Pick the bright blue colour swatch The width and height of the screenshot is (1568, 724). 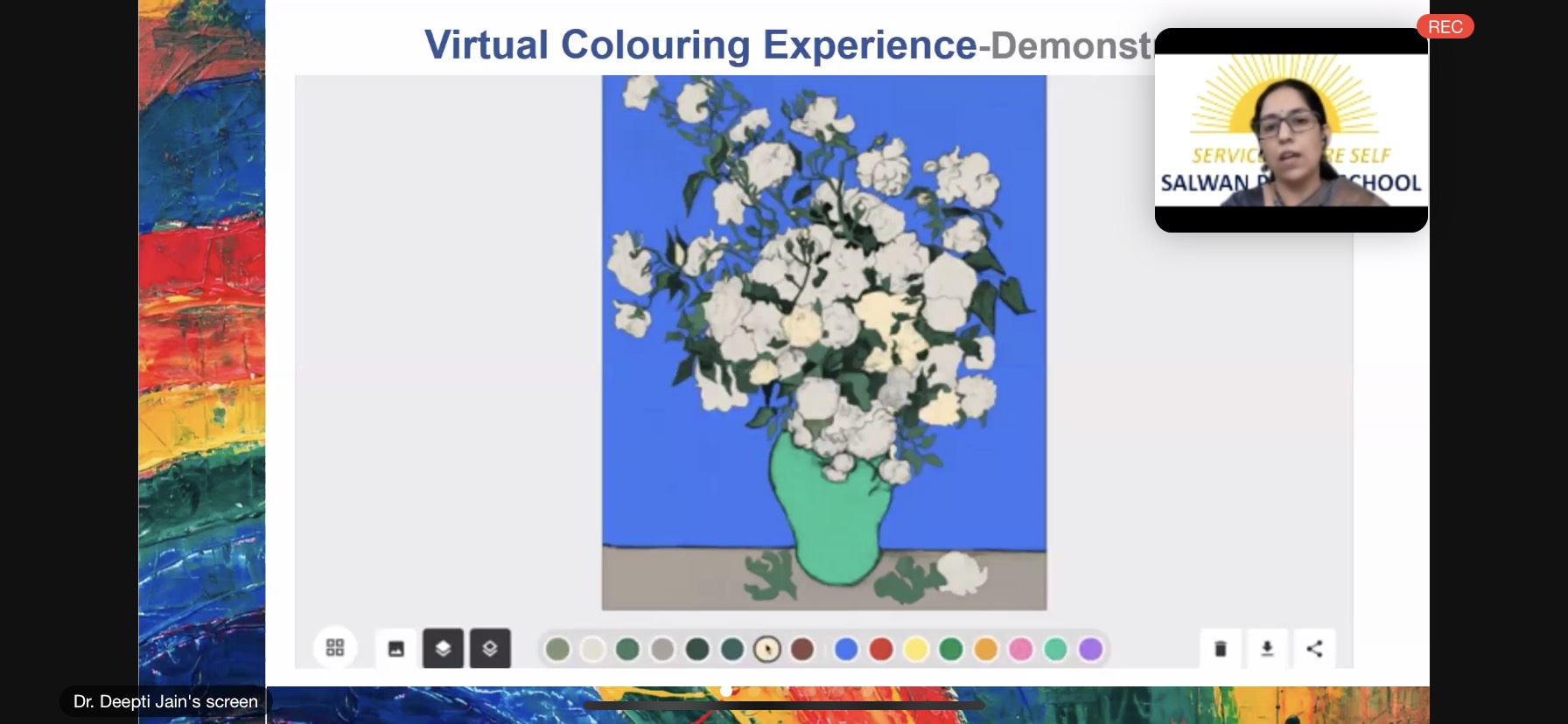pyautogui.click(x=846, y=649)
